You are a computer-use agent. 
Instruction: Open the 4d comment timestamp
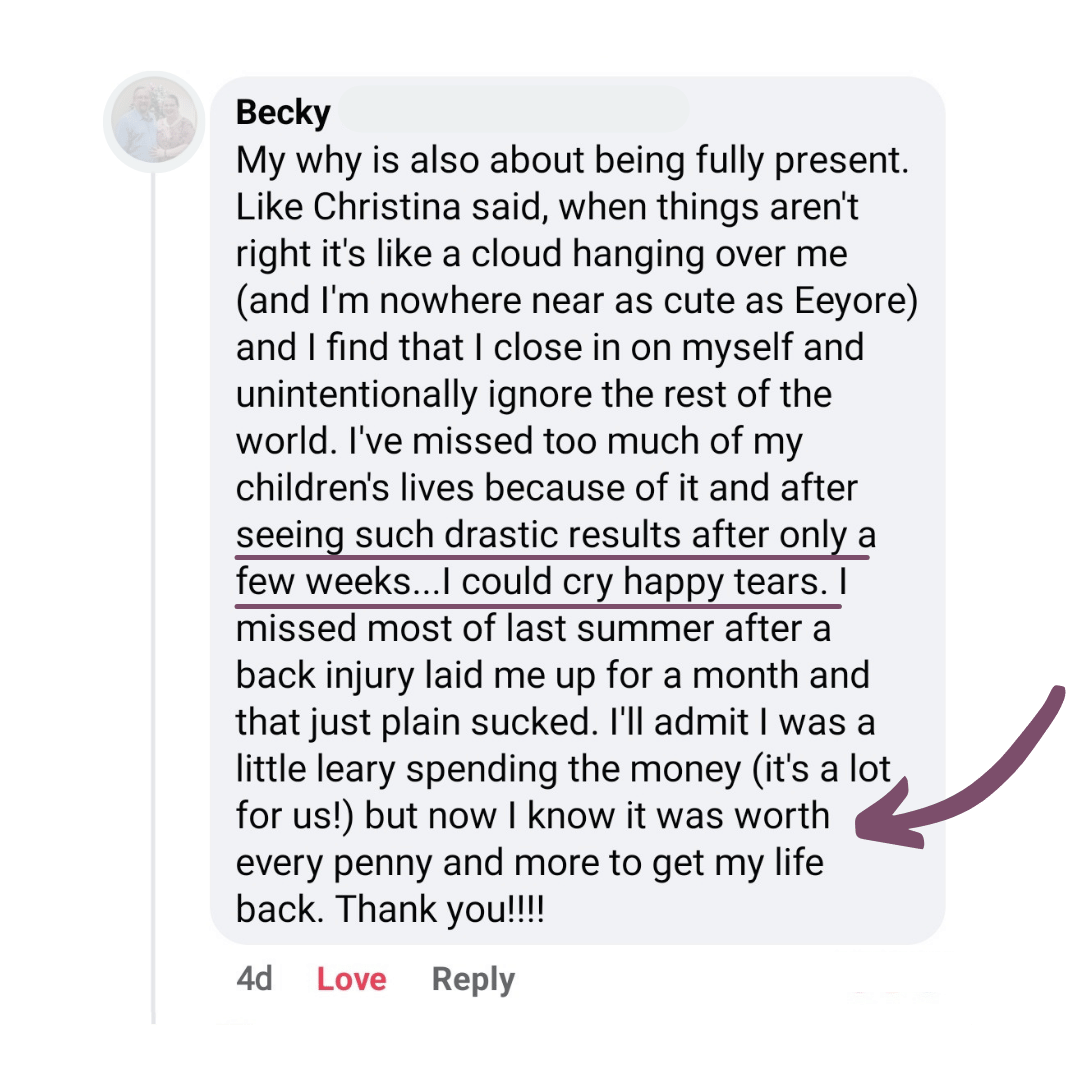[x=254, y=979]
